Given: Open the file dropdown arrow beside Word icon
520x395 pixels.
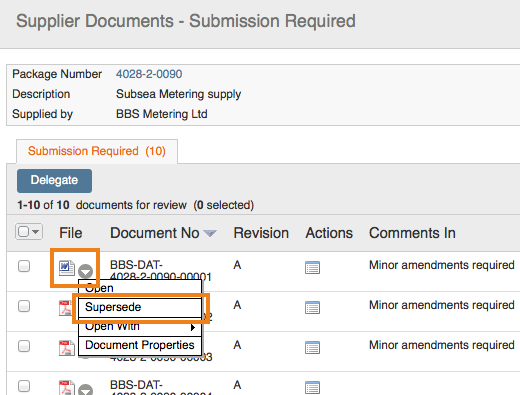Looking at the screenshot, I should pos(85,271).
